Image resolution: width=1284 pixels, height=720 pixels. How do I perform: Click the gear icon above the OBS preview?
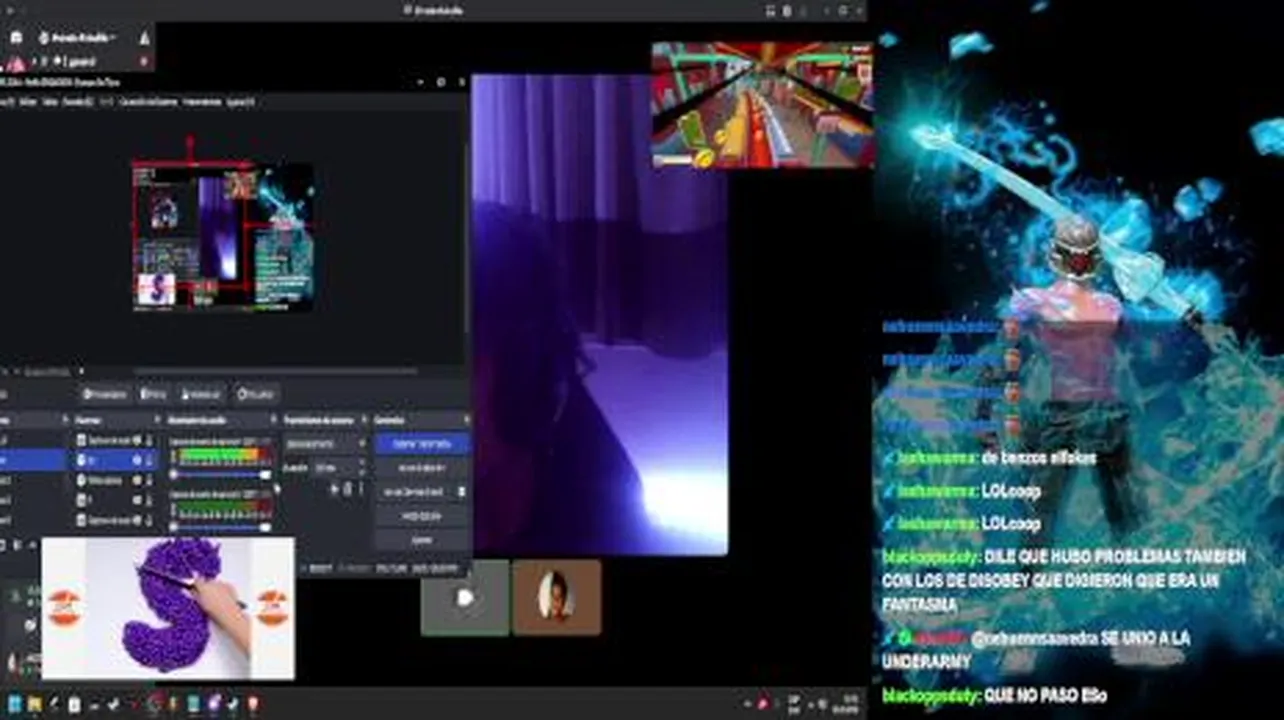click(x=441, y=82)
